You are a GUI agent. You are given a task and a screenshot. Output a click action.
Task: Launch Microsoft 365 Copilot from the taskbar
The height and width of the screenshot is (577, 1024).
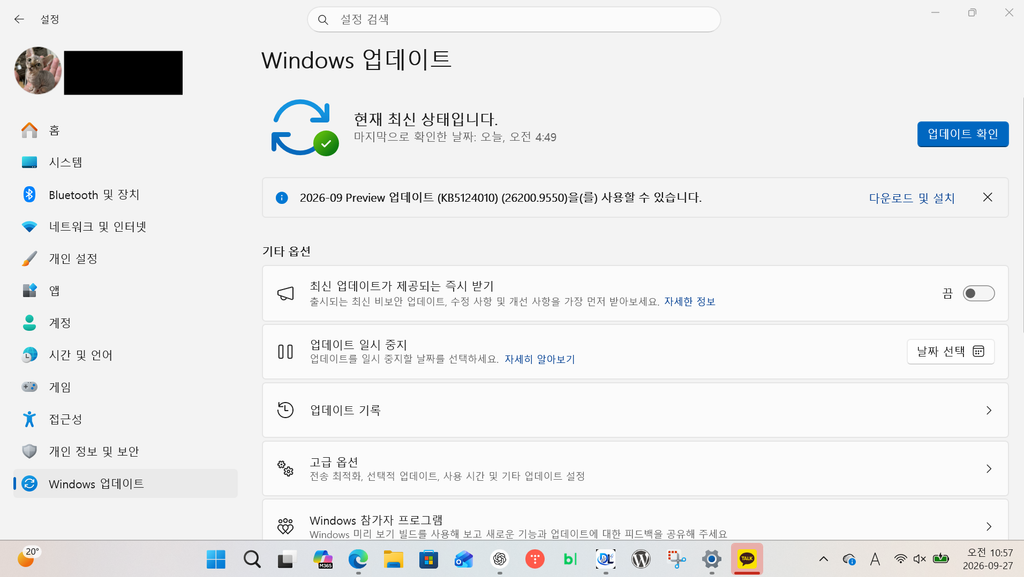click(323, 559)
